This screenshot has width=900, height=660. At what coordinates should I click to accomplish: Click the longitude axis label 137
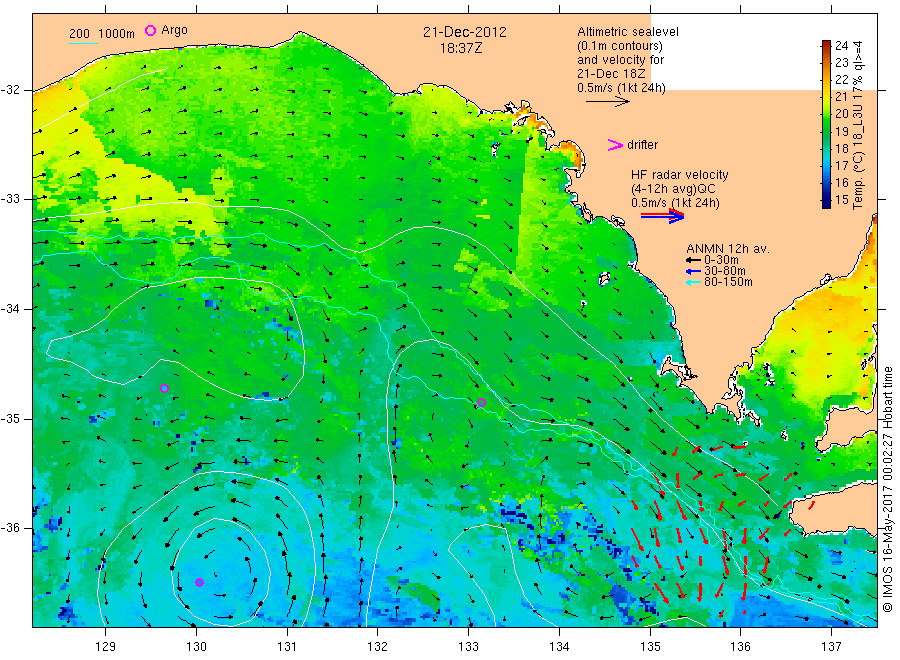pos(831,646)
